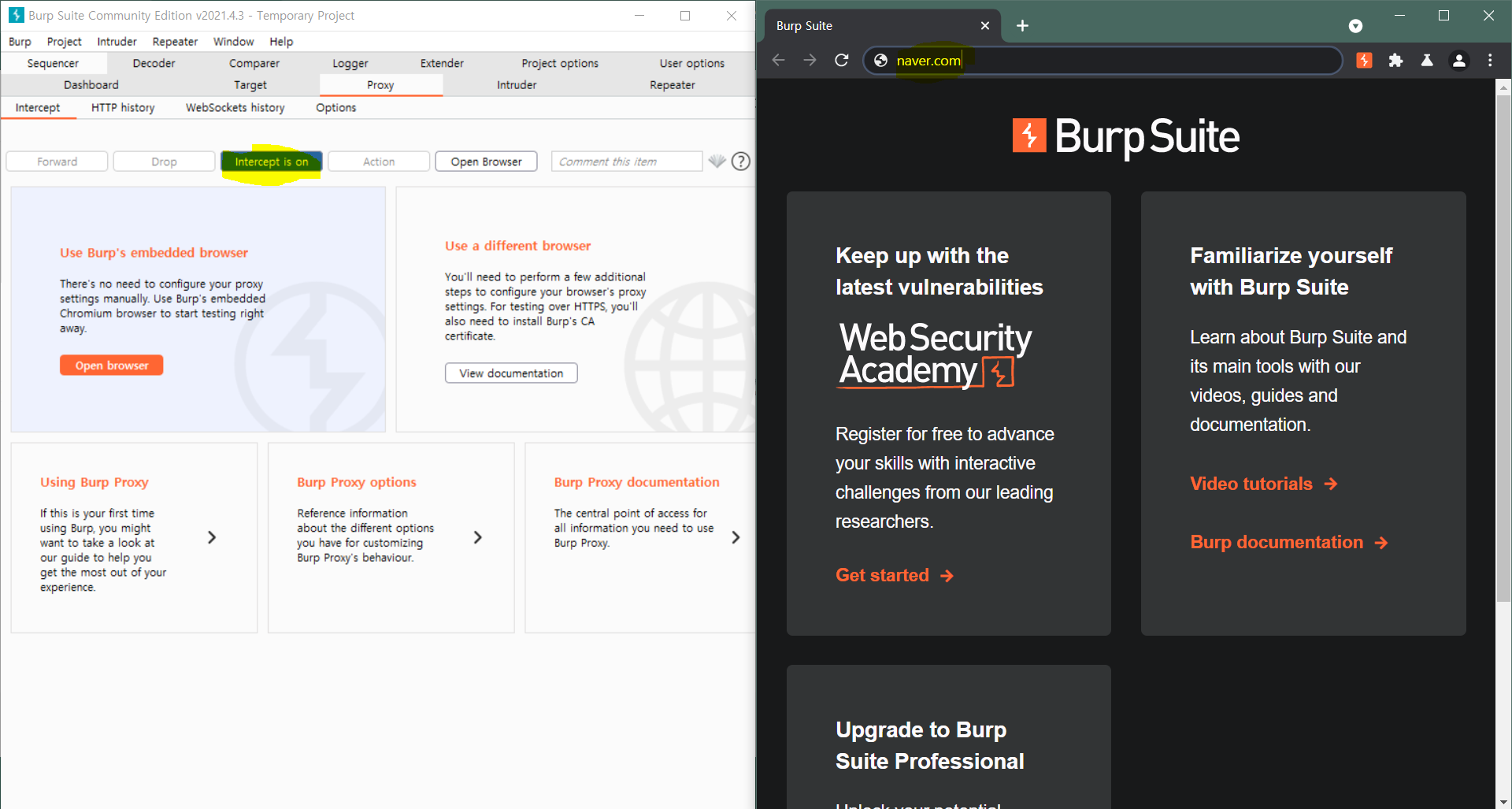
Task: Switch to the Dashboard tab
Action: [91, 85]
